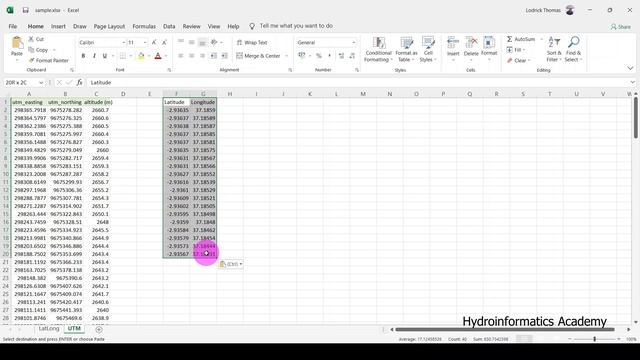
Task: Click the Insert Function fx icon
Action: 80,82
